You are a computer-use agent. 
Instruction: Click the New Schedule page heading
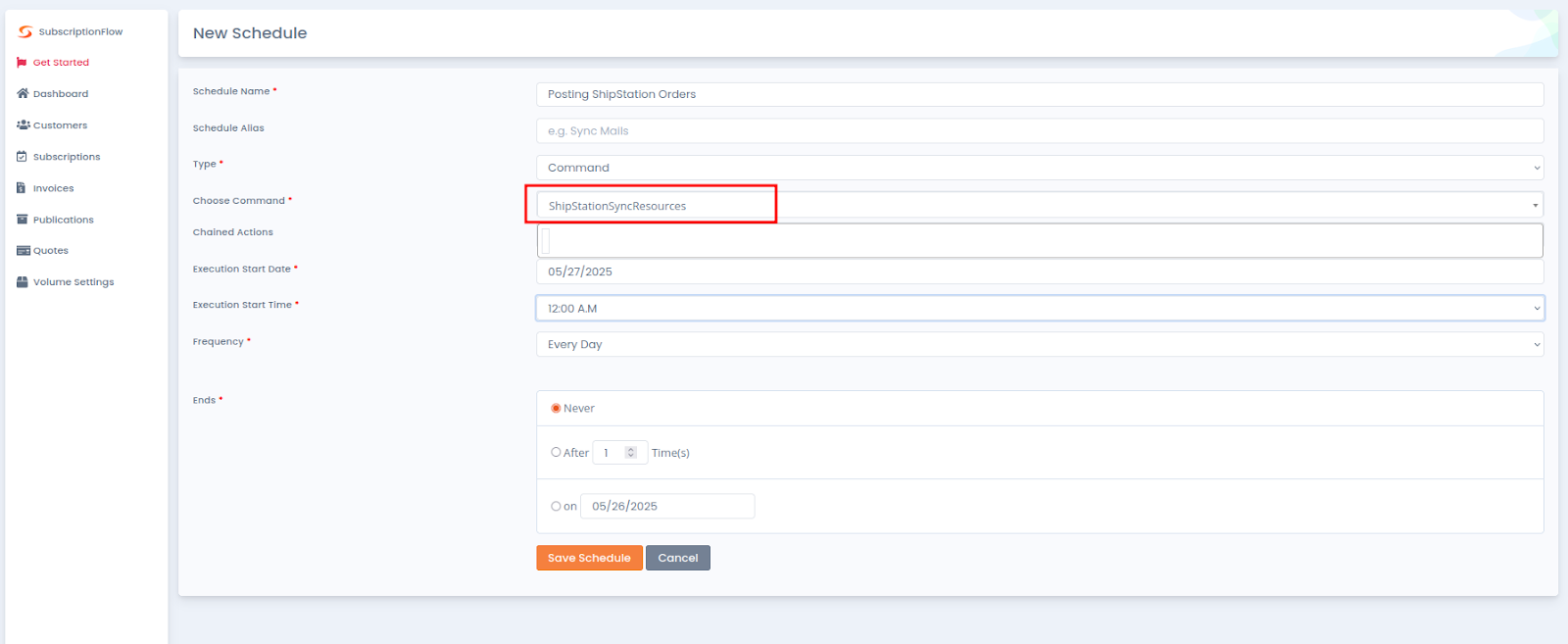point(250,33)
